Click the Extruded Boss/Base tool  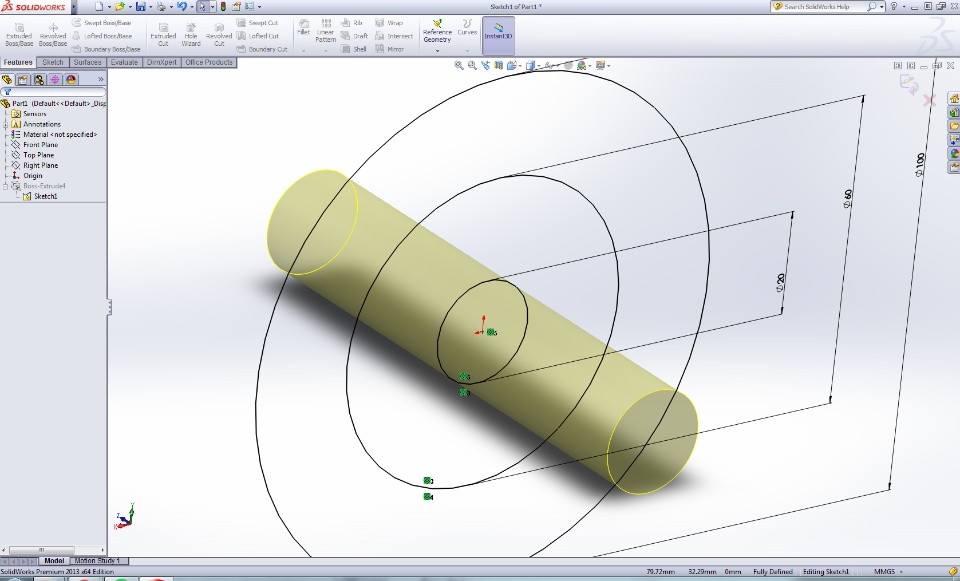19,35
